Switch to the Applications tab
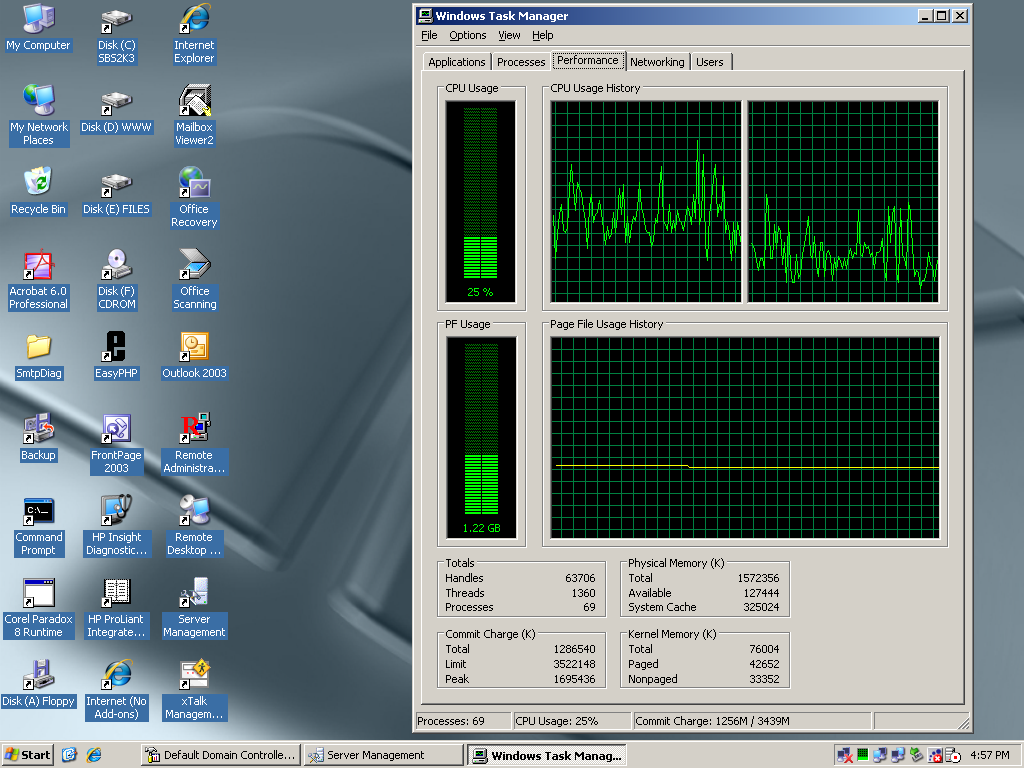This screenshot has width=1024, height=768. pyautogui.click(x=456, y=62)
